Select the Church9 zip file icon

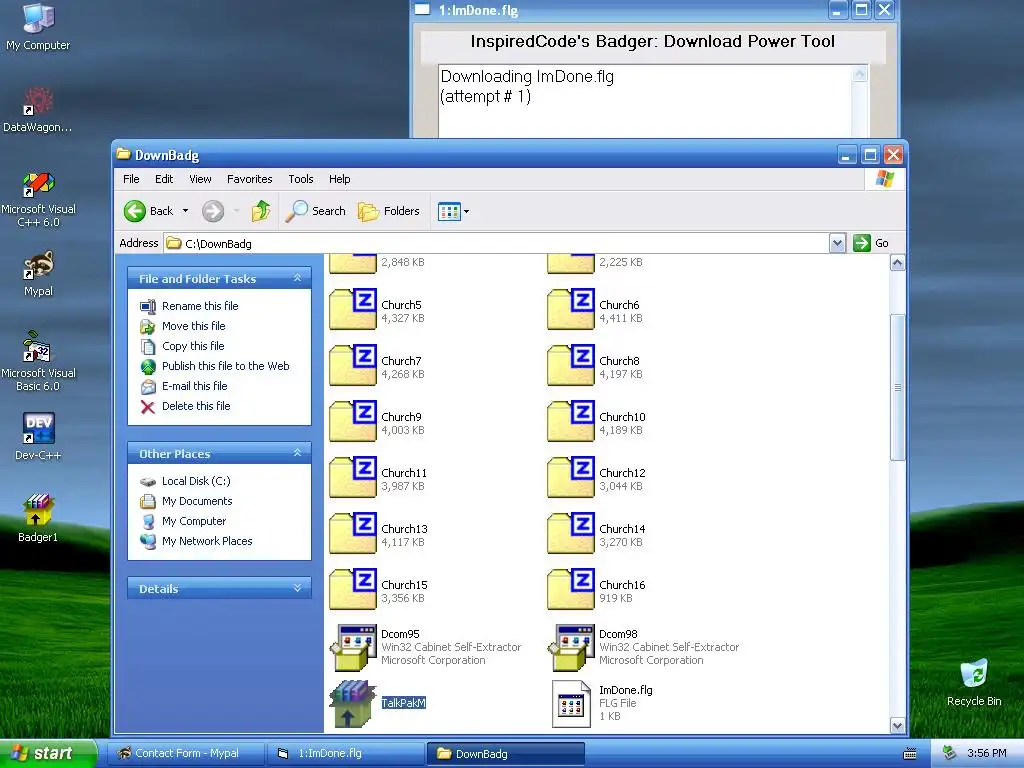tap(353, 422)
